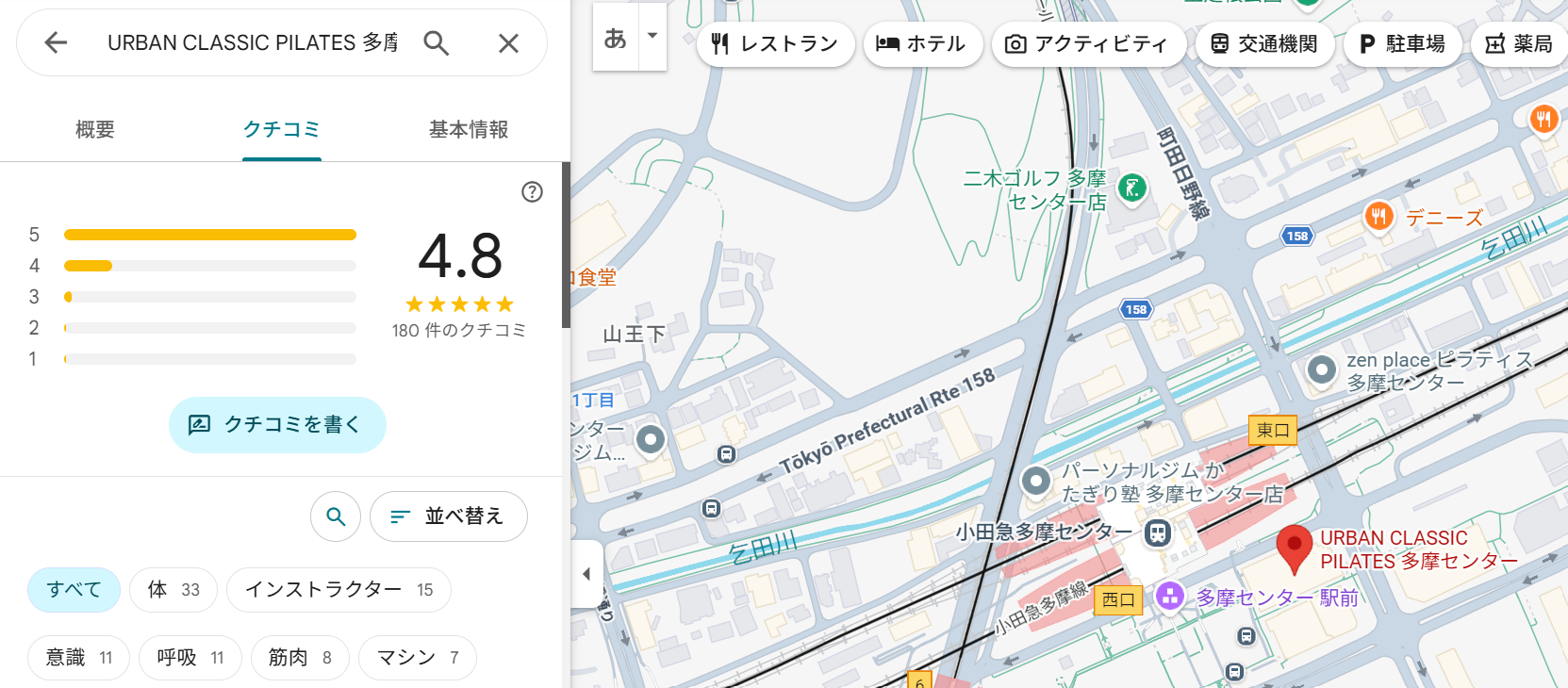Collapse the side panel with arrow
Screen dimensions: 1568x688
click(x=586, y=574)
